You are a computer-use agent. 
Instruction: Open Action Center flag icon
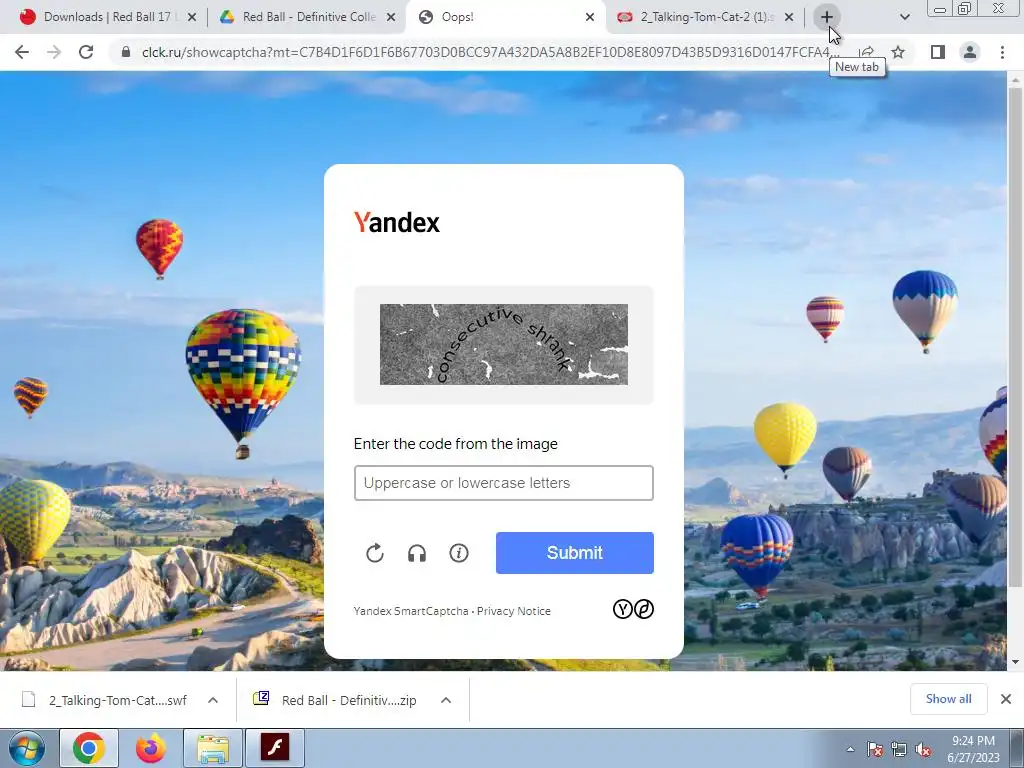[875, 749]
